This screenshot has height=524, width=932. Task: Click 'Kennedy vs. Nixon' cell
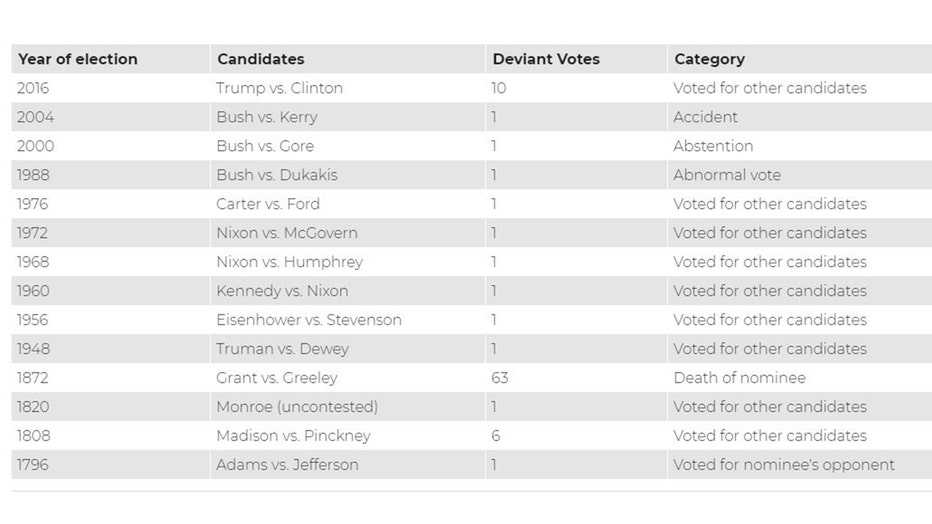[282, 291]
